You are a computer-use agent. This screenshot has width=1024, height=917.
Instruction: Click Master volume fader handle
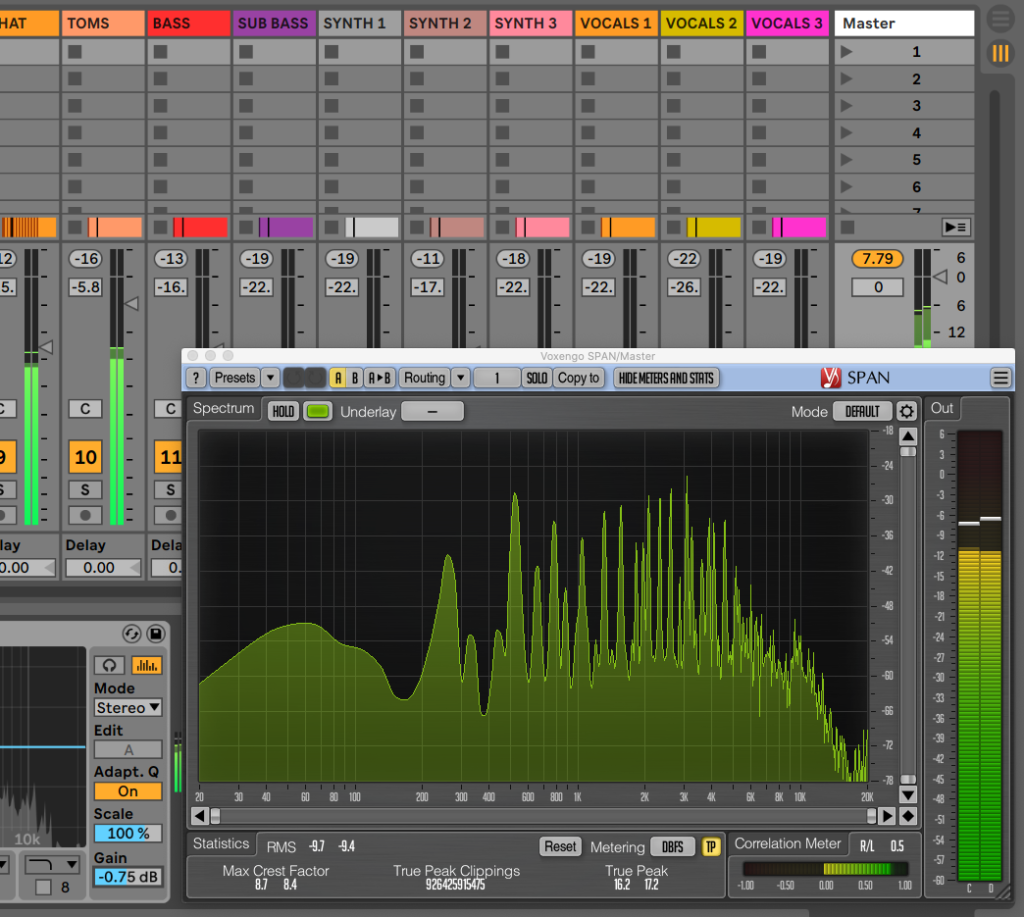(941, 277)
